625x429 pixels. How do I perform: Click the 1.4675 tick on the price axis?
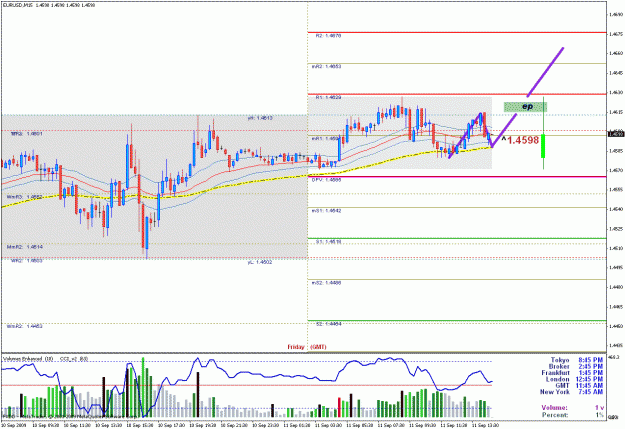coord(616,34)
